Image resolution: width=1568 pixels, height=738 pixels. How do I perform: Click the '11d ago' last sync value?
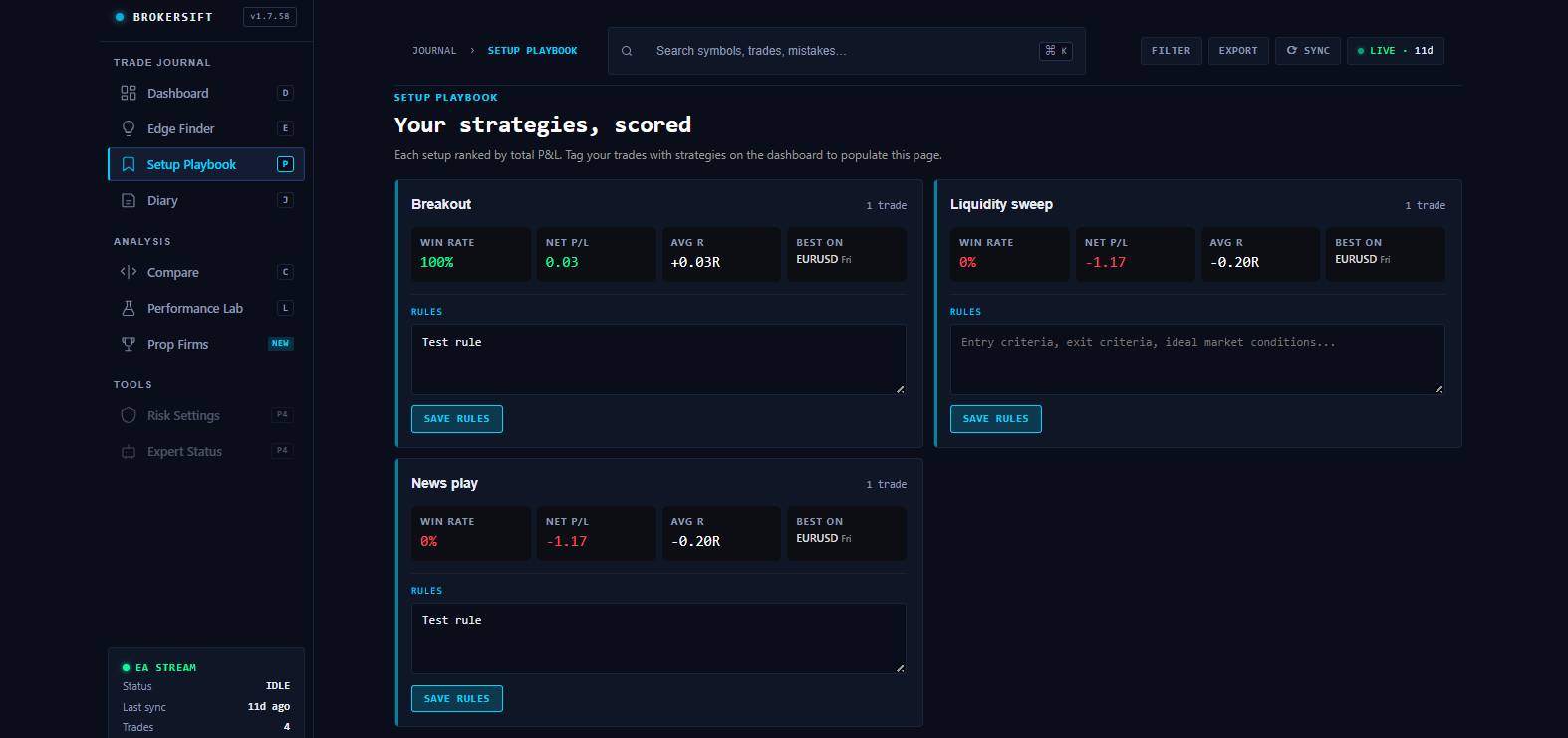click(x=269, y=707)
